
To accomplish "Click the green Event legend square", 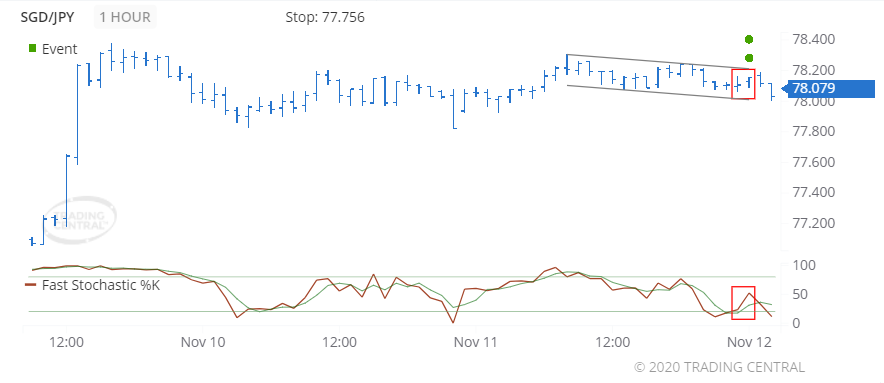I will [x=33, y=49].
